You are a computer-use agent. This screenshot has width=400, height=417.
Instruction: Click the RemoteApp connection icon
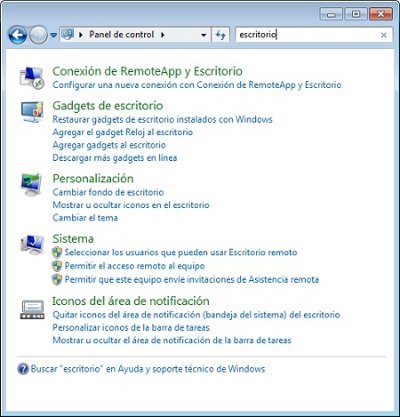coord(32,78)
